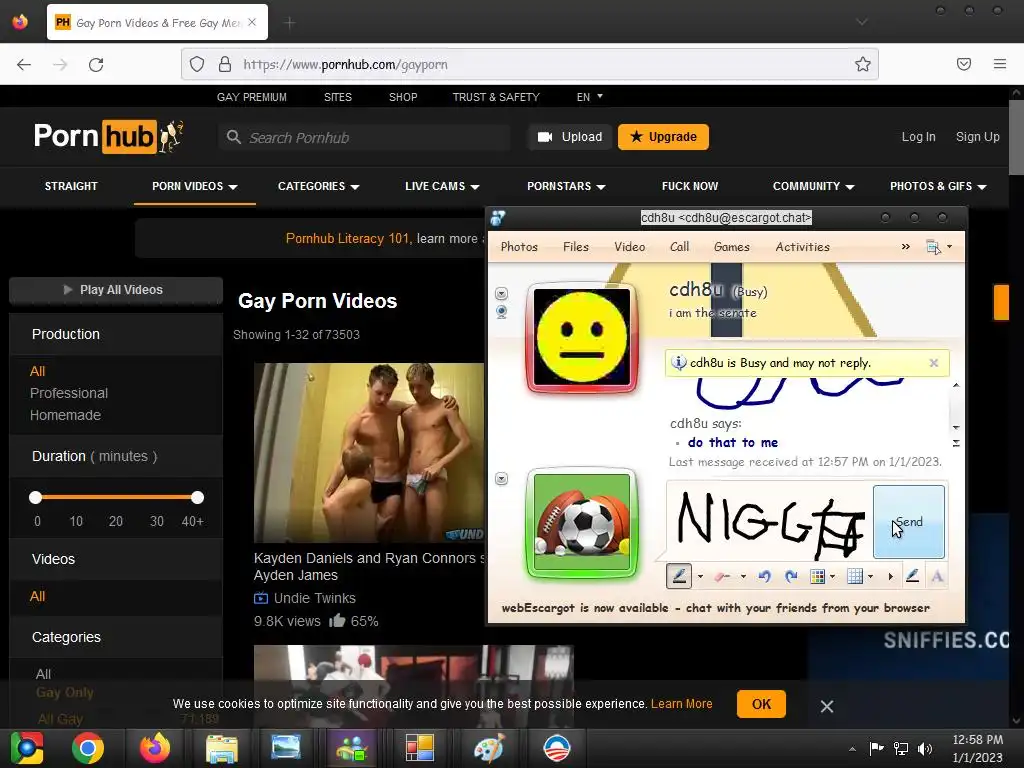Image resolution: width=1024 pixels, height=768 pixels.
Task: Click the left duration slider handle
Action: coord(36,498)
